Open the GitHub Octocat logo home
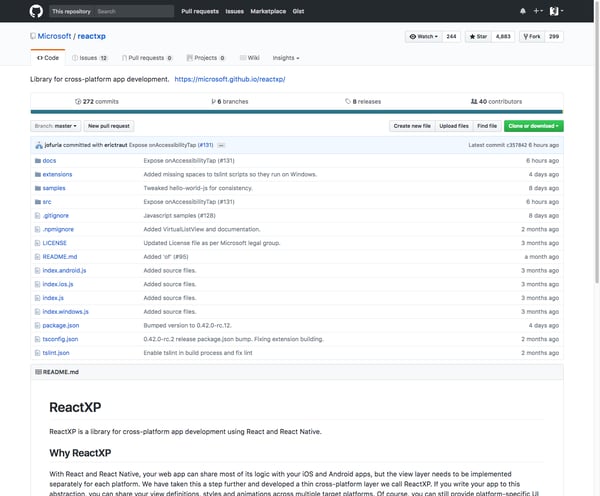The image size is (600, 496). coord(36,11)
